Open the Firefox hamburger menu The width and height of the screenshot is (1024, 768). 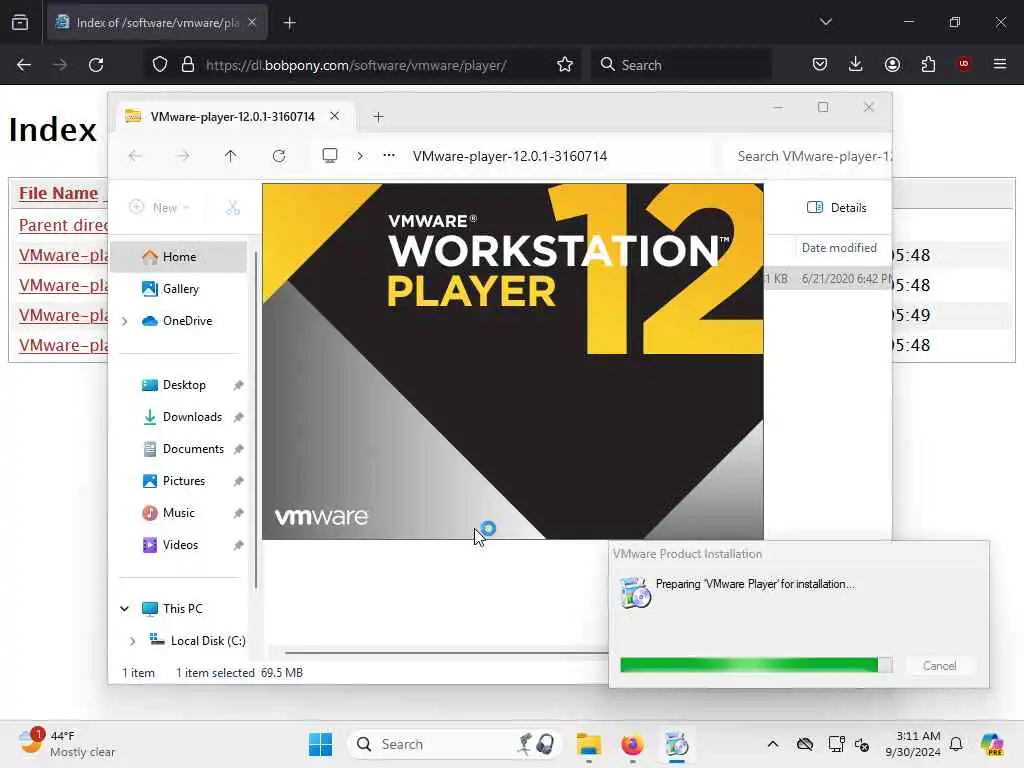pyautogui.click(x=1000, y=64)
